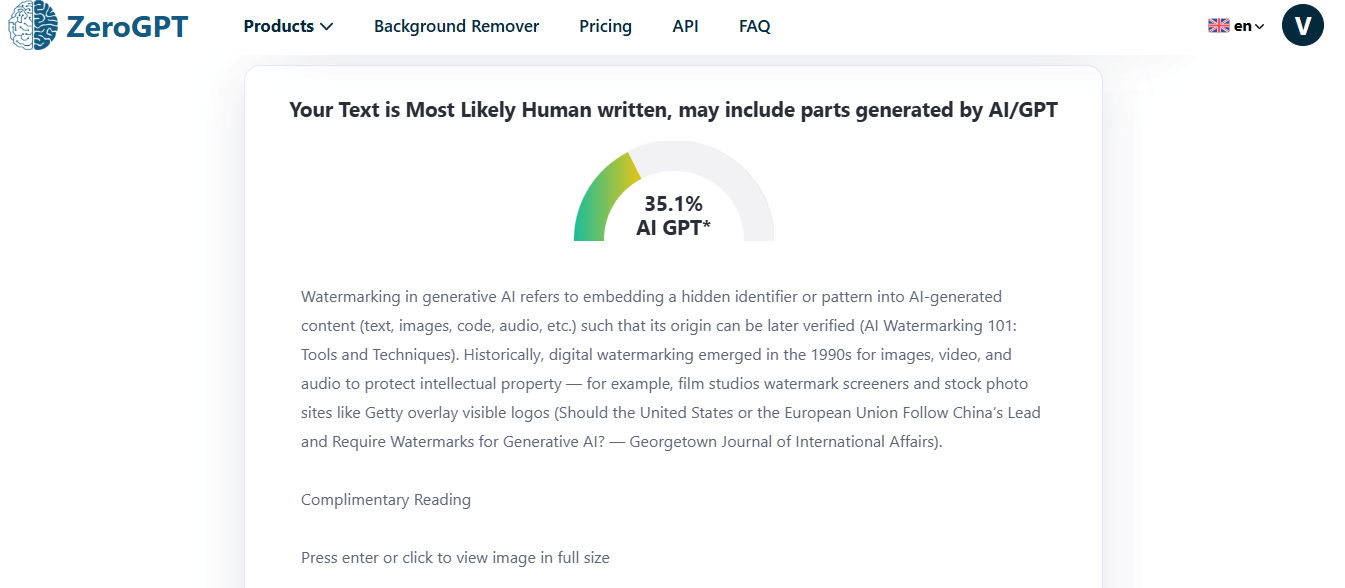Click the small arrow beside 'en'

[1259, 27]
